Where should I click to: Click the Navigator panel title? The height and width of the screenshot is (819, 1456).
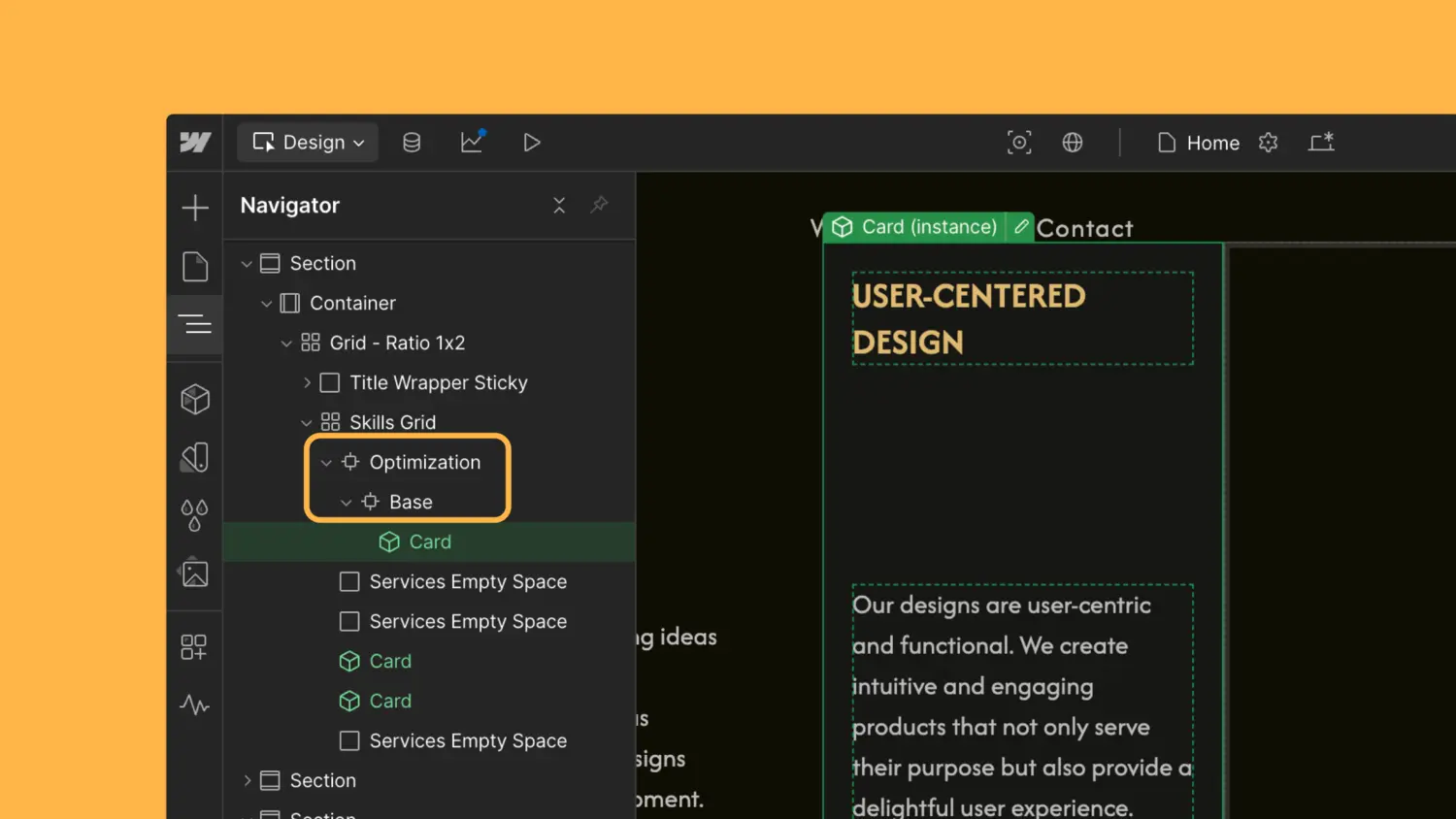click(x=290, y=206)
